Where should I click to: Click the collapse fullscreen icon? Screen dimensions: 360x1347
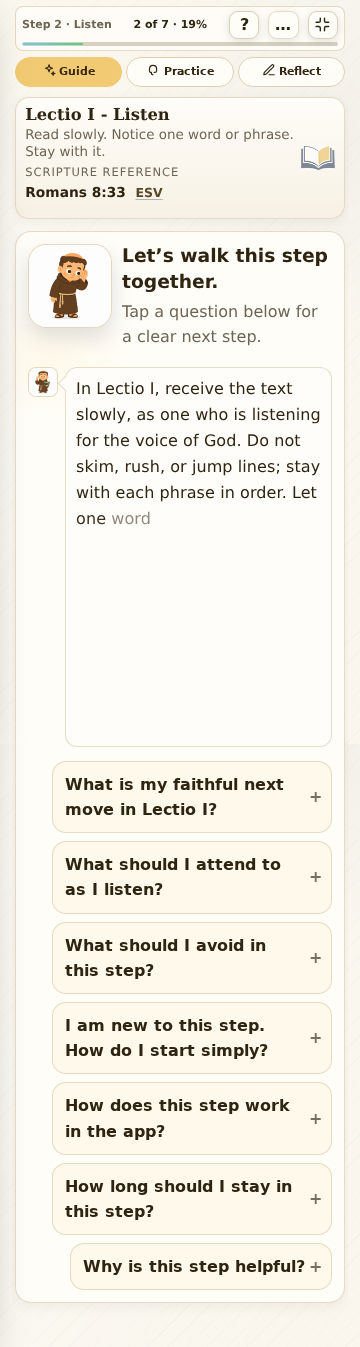pyautogui.click(x=322, y=25)
